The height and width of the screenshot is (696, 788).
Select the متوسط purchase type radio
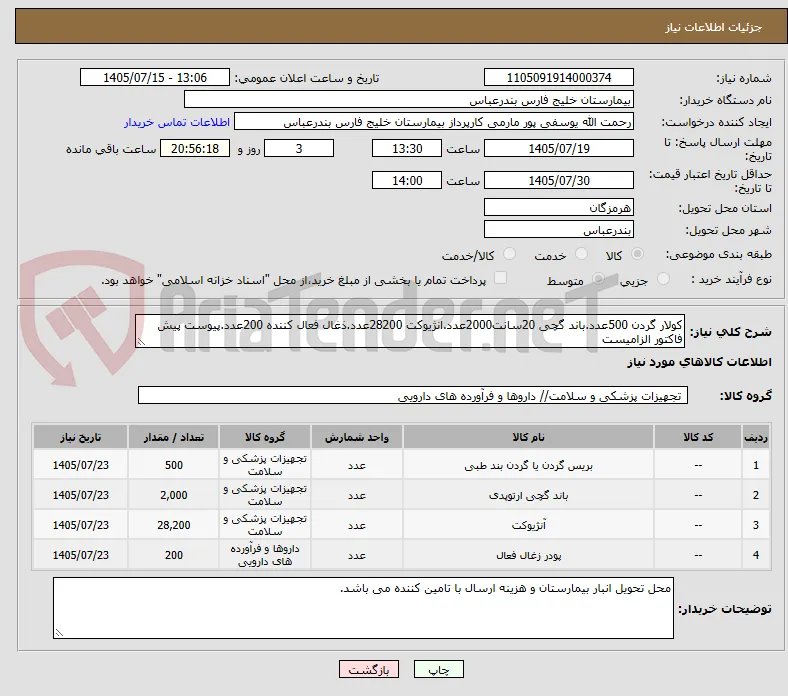pyautogui.click(x=598, y=279)
